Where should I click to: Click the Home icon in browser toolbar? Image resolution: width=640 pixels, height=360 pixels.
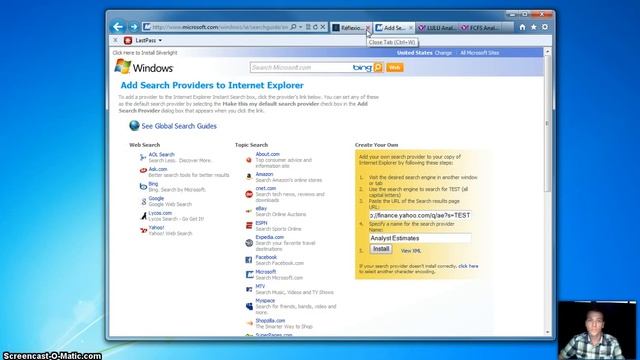pos(522,27)
